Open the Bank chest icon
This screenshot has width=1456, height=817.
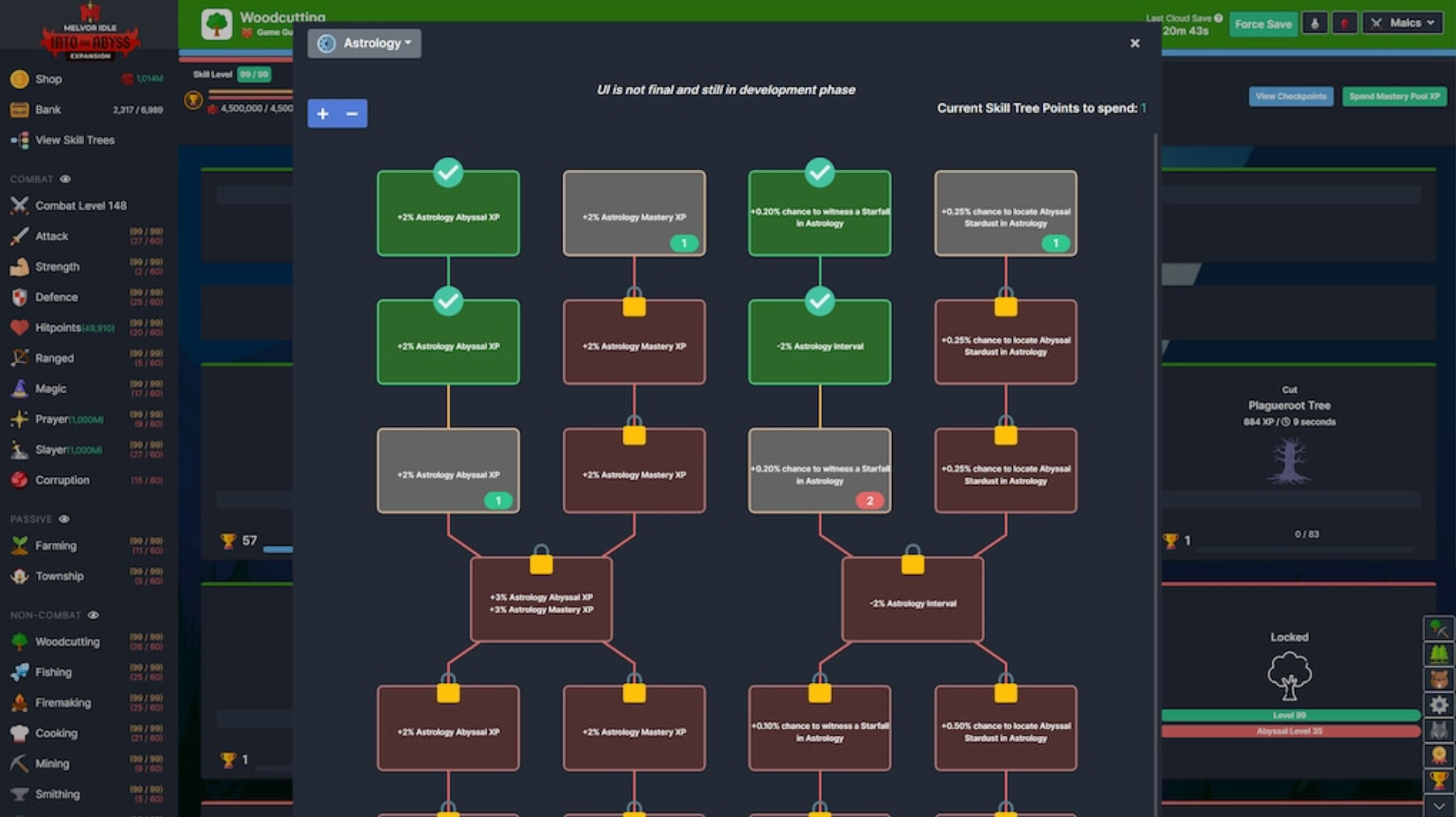point(20,110)
